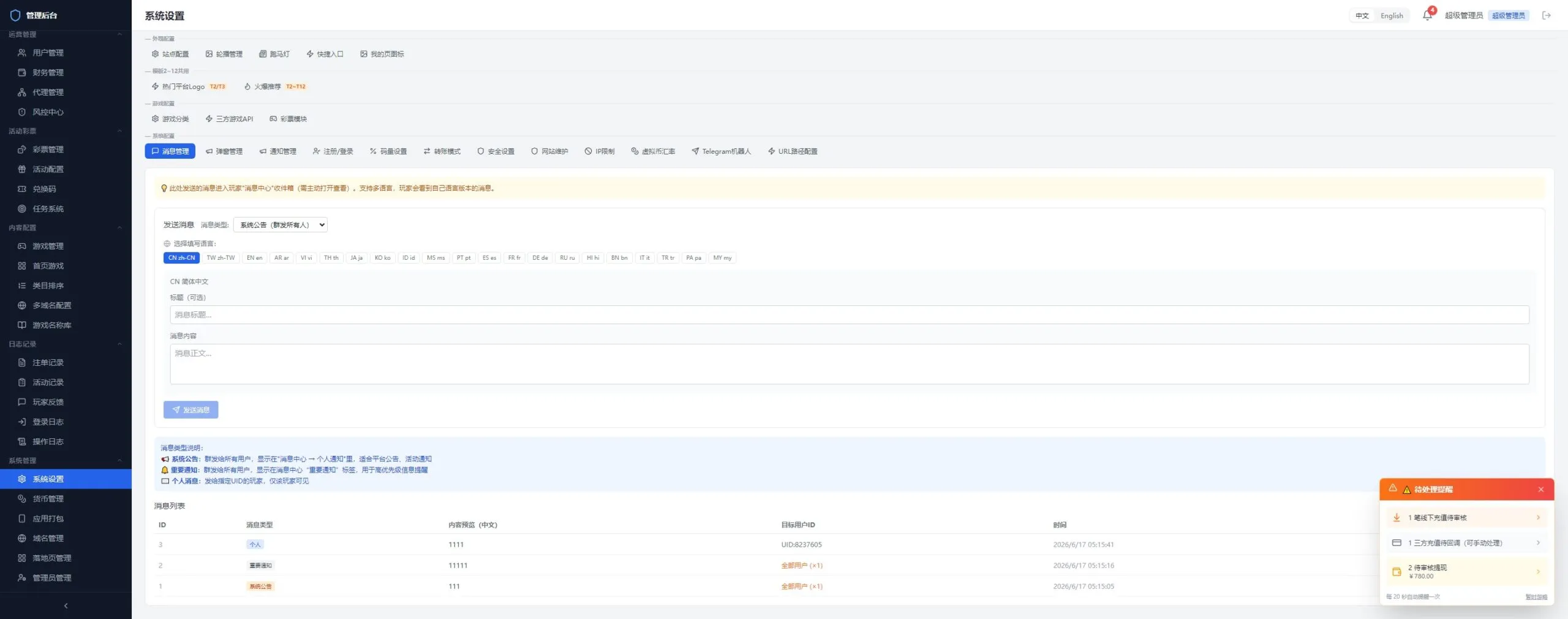This screenshot has height=619, width=1568.
Task: Open 1 笔线下充值待审核 reminder
Action: click(x=1466, y=518)
